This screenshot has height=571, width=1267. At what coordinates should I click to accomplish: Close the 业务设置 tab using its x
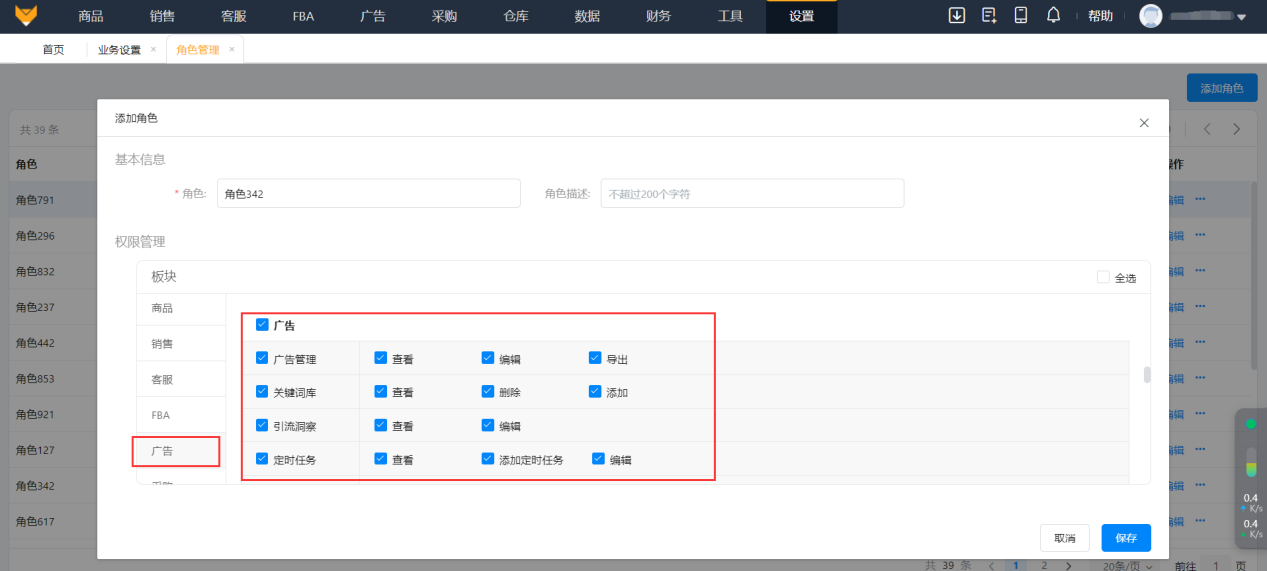(x=153, y=49)
